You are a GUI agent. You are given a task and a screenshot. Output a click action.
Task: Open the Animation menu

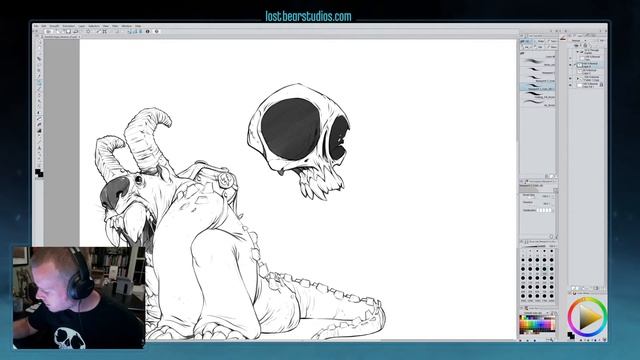tap(69, 26)
